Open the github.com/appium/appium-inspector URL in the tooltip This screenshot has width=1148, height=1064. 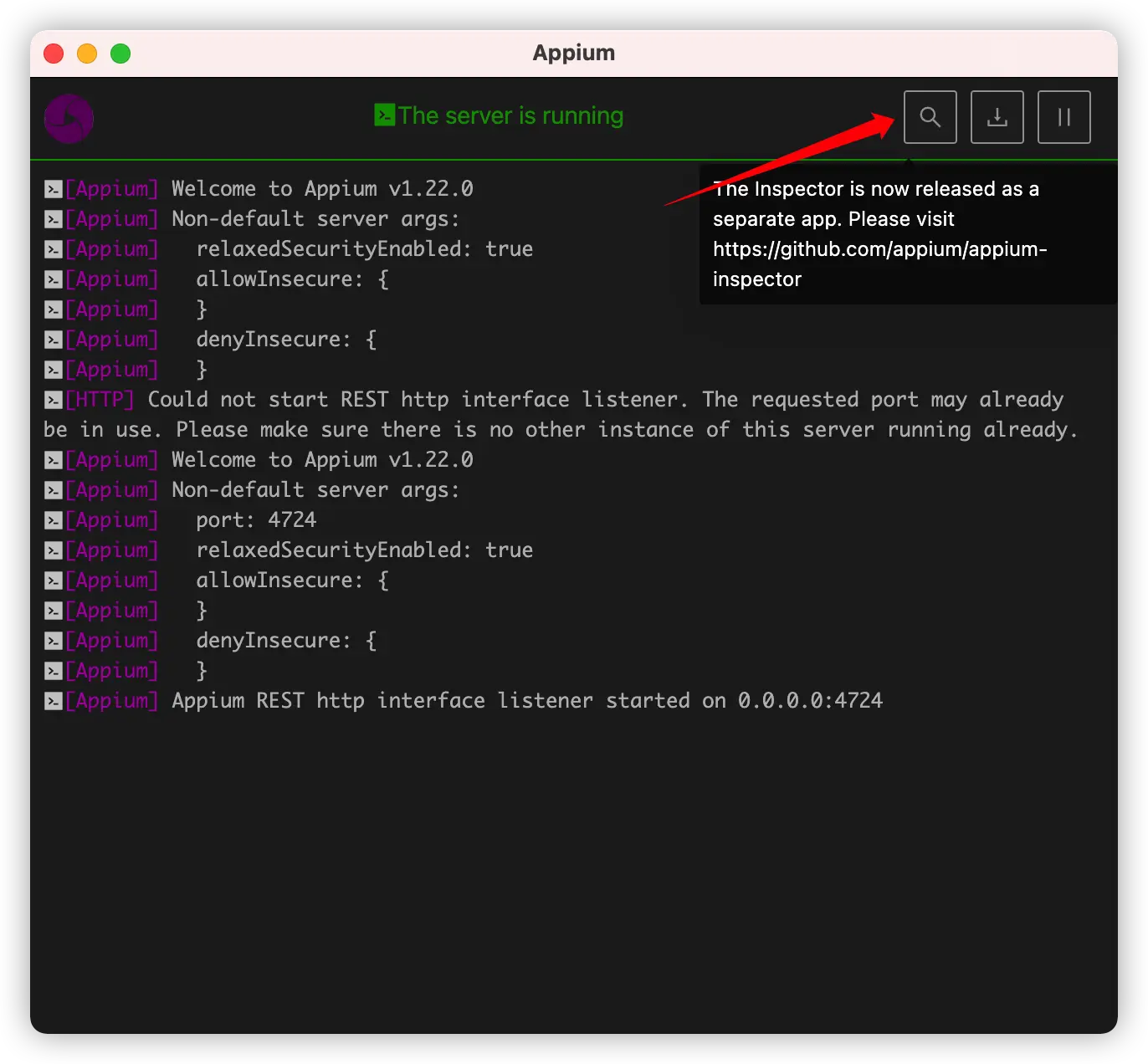[x=879, y=249]
